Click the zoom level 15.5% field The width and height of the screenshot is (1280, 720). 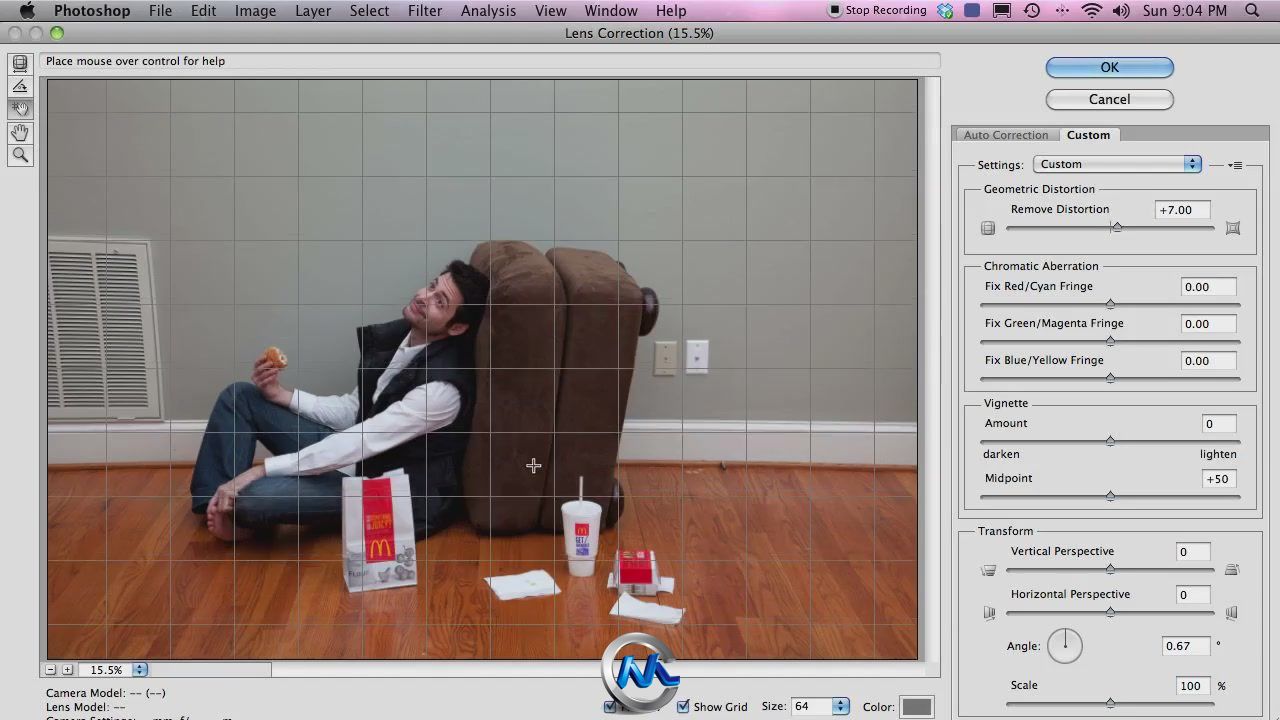106,670
